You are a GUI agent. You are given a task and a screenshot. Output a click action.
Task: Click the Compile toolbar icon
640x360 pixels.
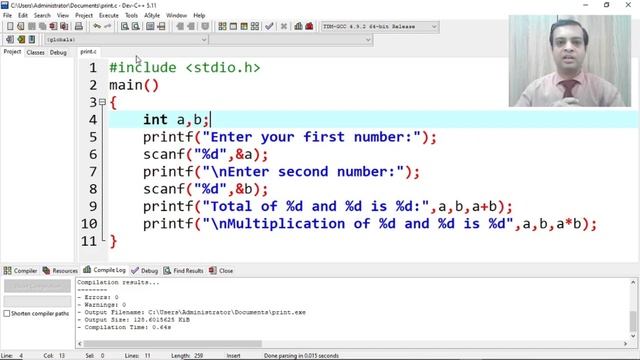pyautogui.click(x=222, y=27)
